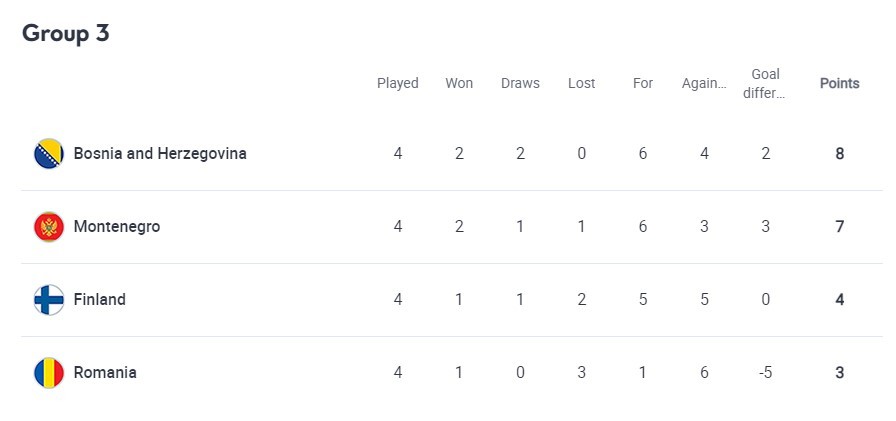Click the Romania flag icon
Screen dimensions: 896x421
tap(48, 373)
